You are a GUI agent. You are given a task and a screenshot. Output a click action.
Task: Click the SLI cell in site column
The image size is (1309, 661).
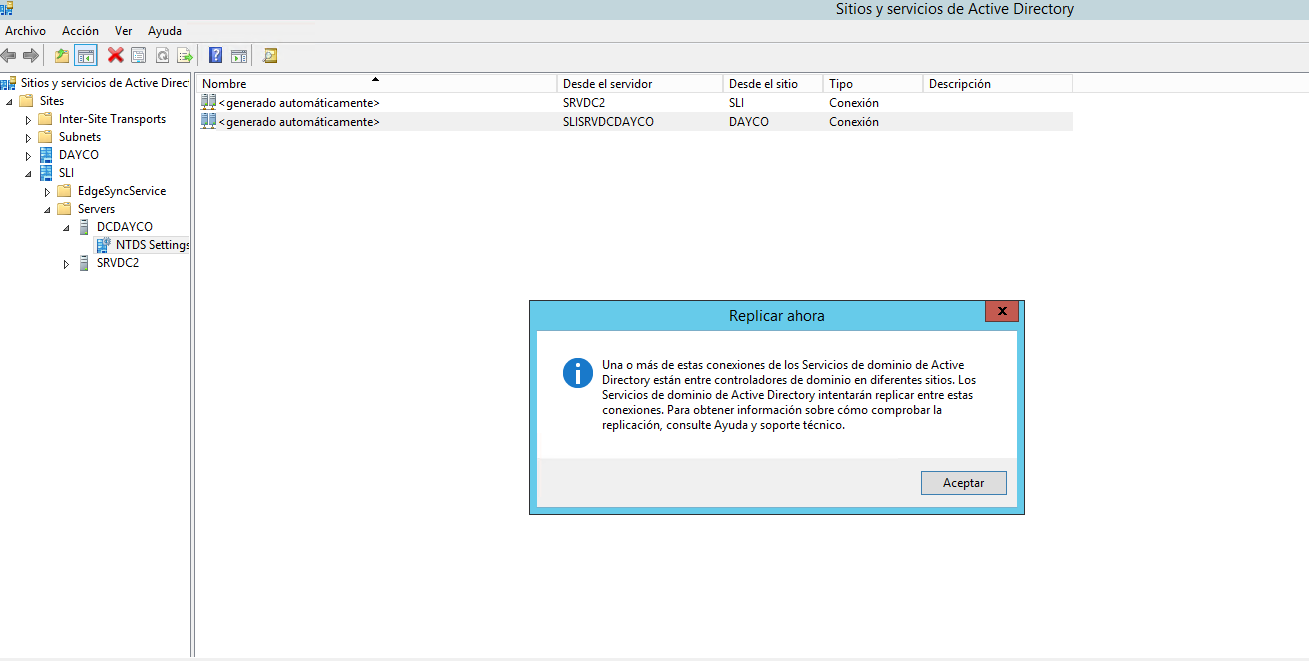coord(736,102)
